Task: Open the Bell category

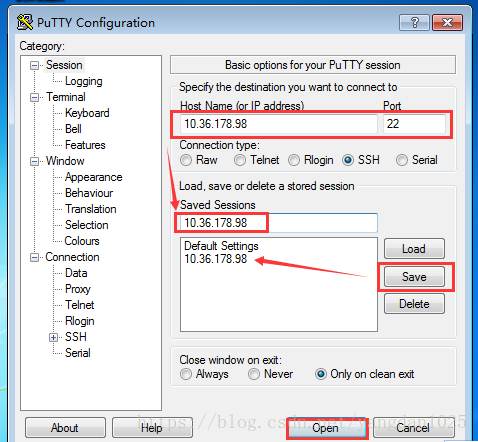Action: click(x=73, y=129)
